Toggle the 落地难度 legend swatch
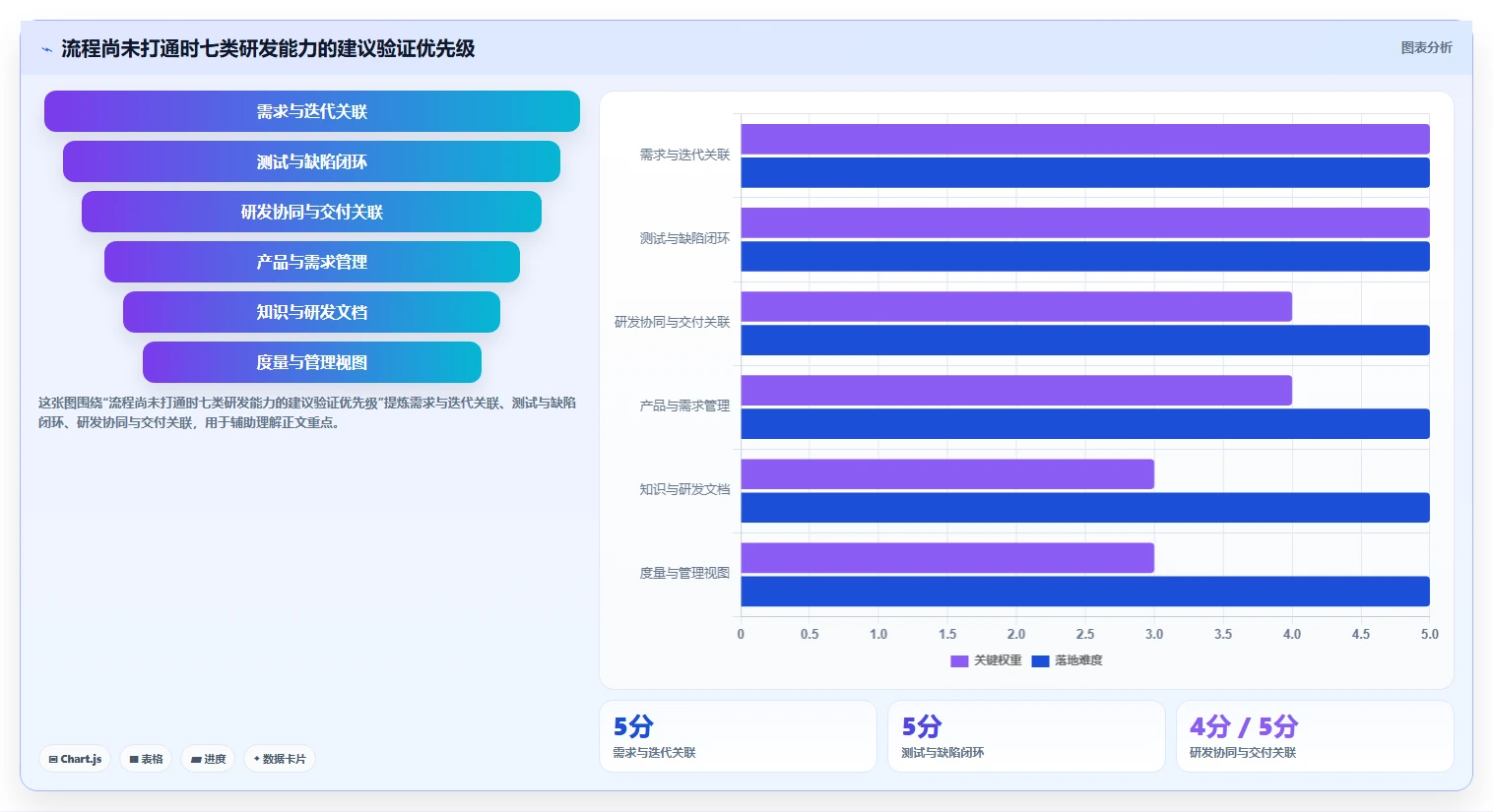This screenshot has height=812, width=1493. coord(1040,660)
